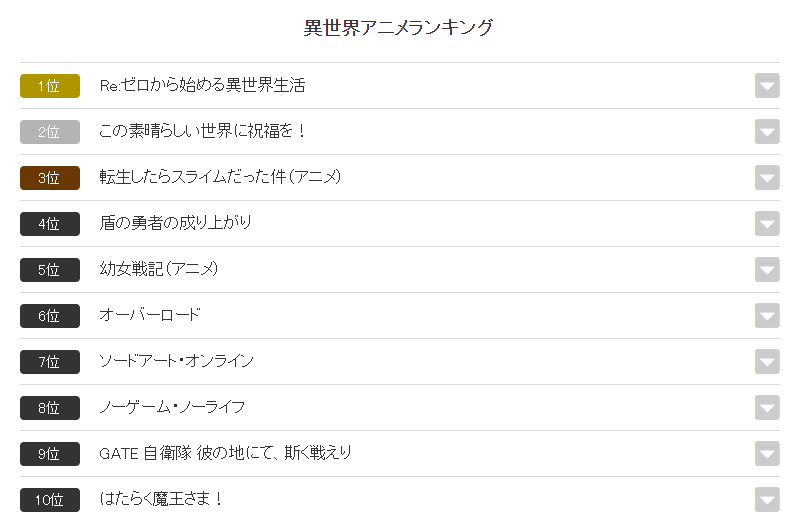
Task: Expand the 転生したらスライムだった件 row arrow
Action: coord(767,178)
